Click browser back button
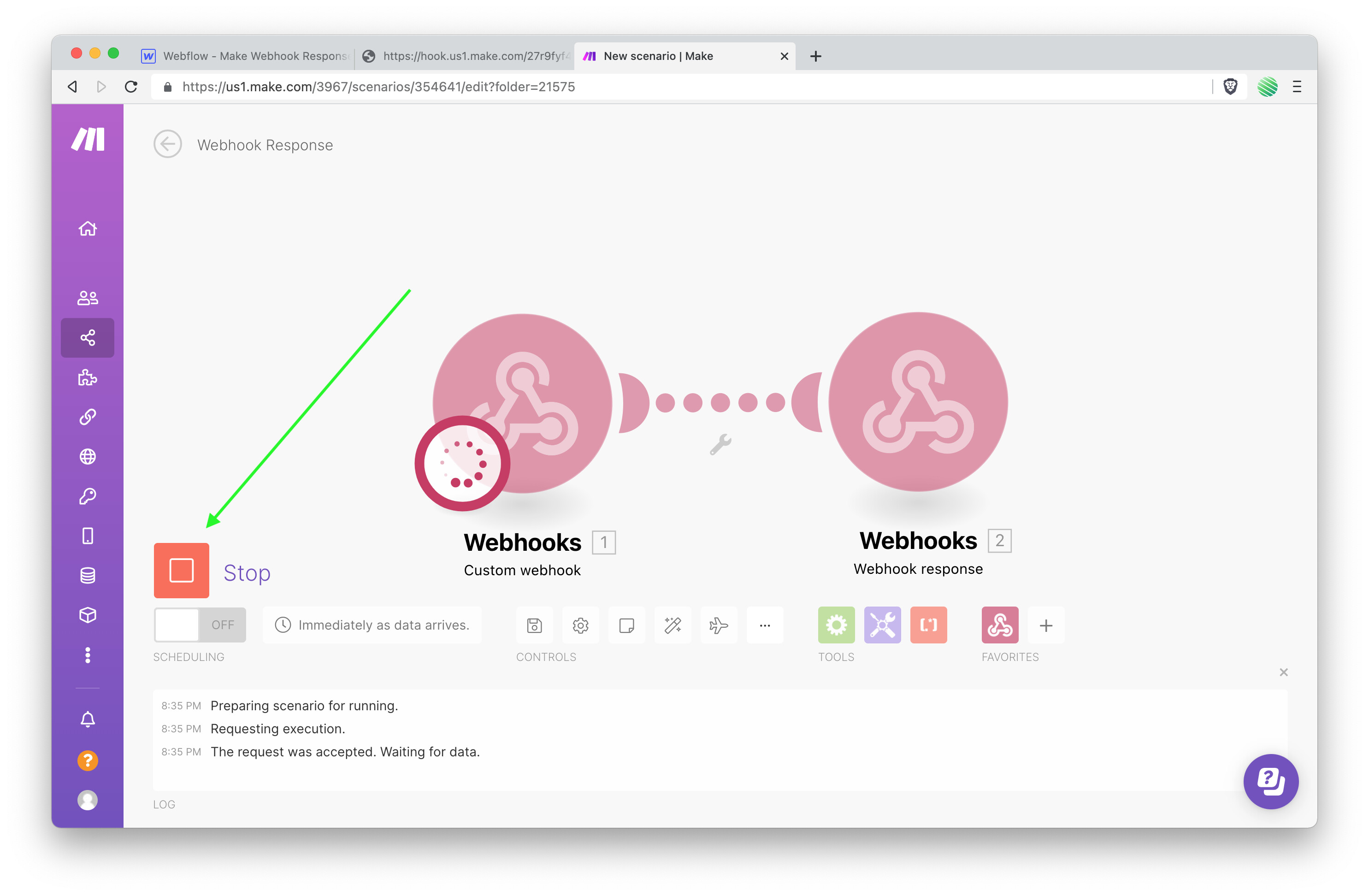 point(72,86)
